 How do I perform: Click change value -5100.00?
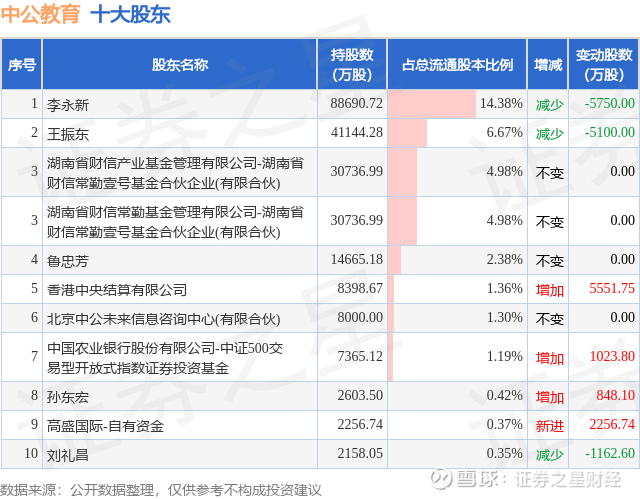point(609,133)
